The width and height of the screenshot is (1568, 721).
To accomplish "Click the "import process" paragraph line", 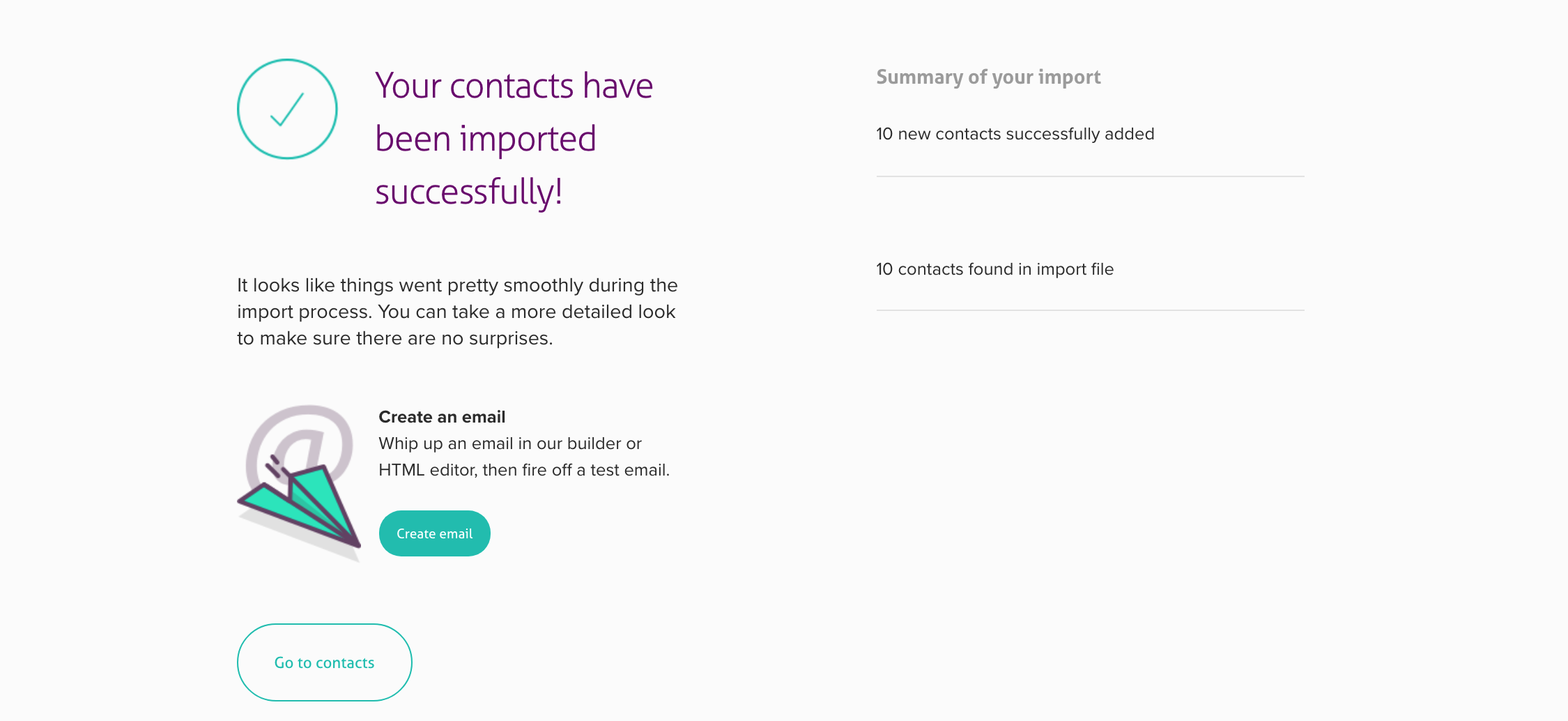I will click(456, 312).
